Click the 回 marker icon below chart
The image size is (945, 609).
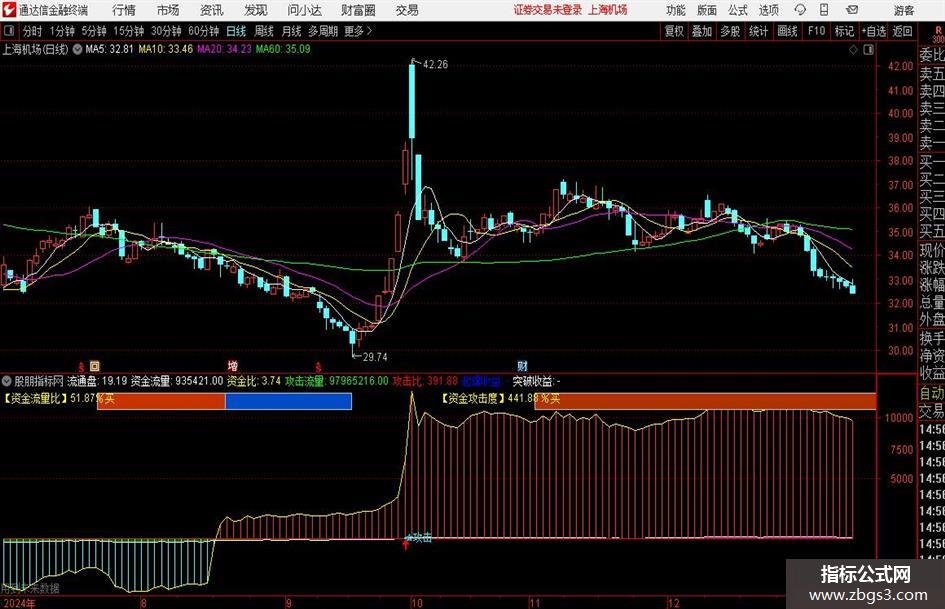pos(95,365)
